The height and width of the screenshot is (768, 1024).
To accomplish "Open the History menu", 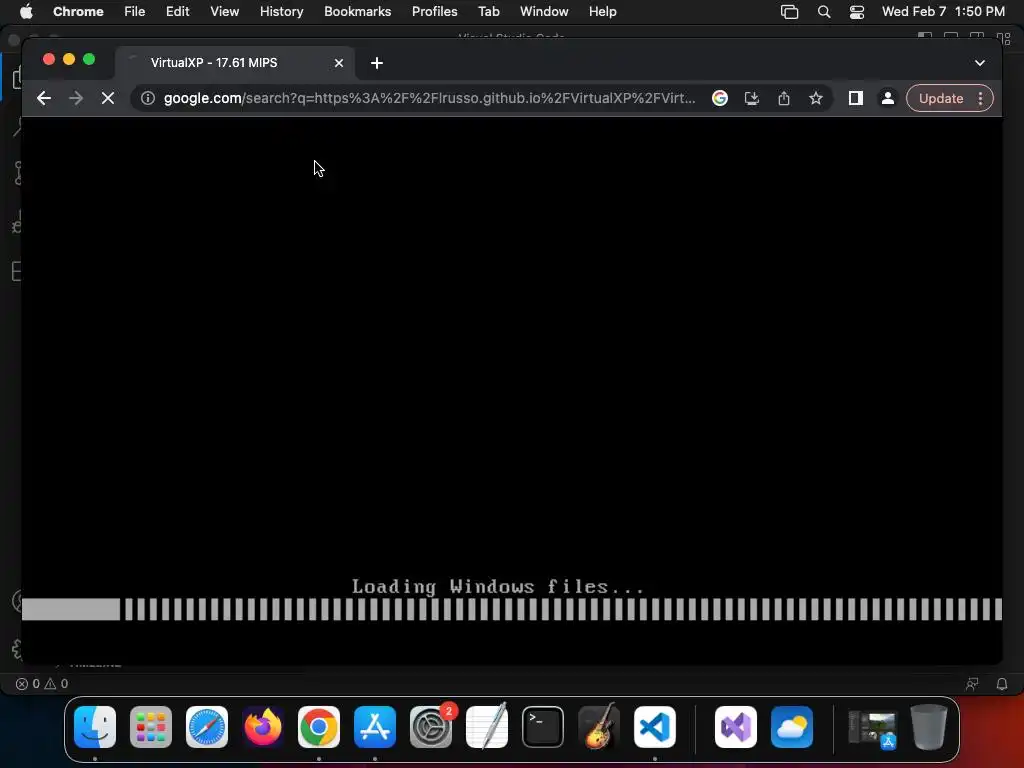I will [281, 11].
